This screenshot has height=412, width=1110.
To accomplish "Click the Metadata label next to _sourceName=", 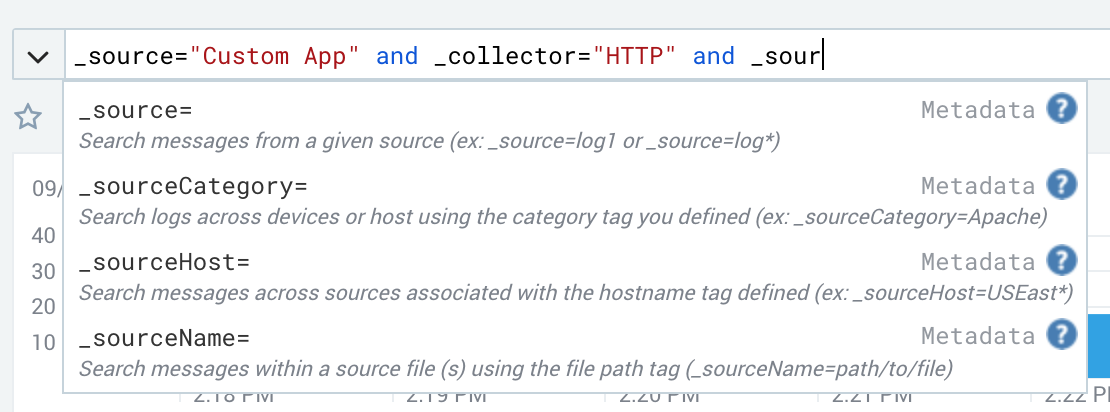I will click(978, 336).
